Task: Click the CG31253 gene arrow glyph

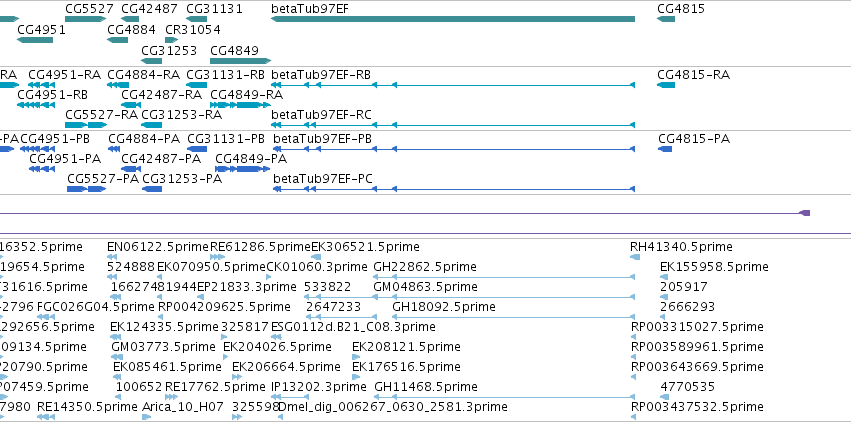Action: 151,61
